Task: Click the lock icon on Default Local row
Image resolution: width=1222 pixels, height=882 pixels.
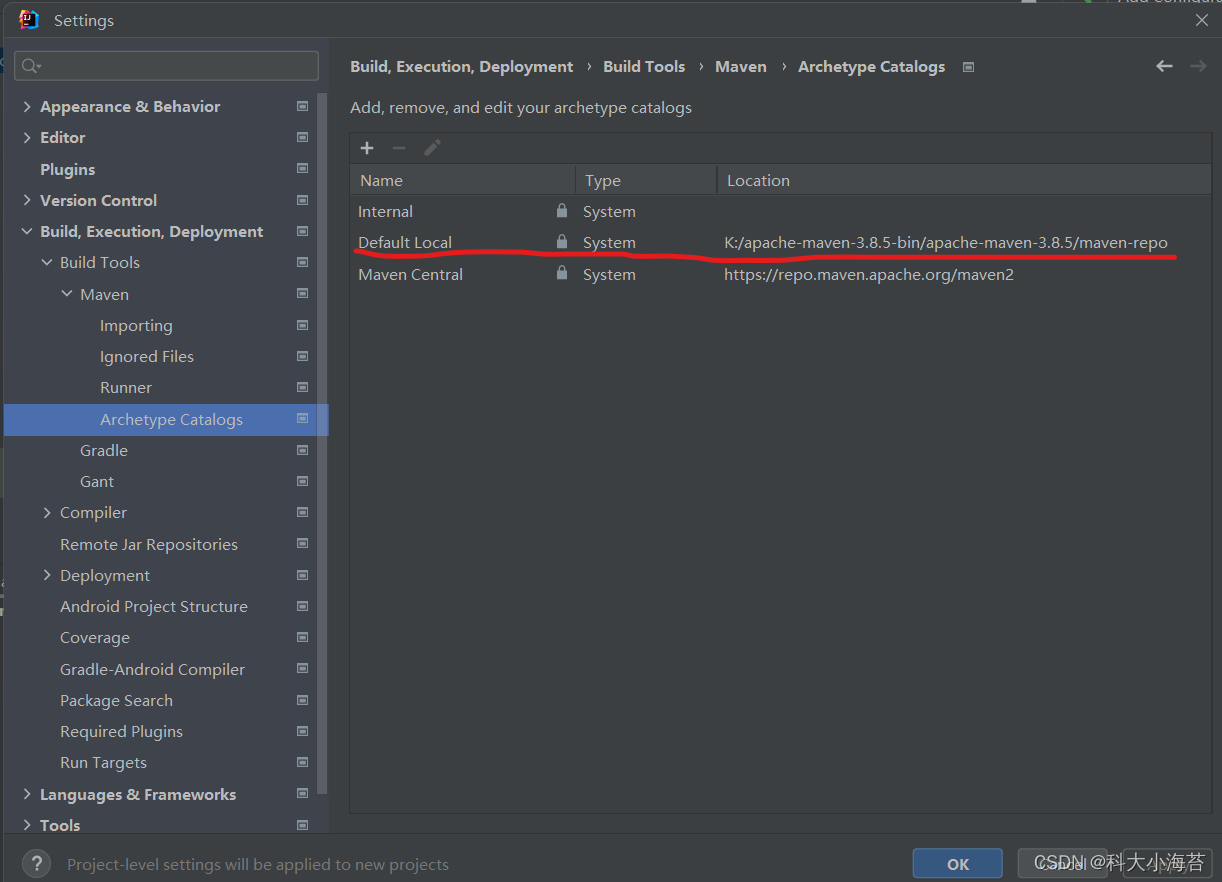Action: click(562, 242)
